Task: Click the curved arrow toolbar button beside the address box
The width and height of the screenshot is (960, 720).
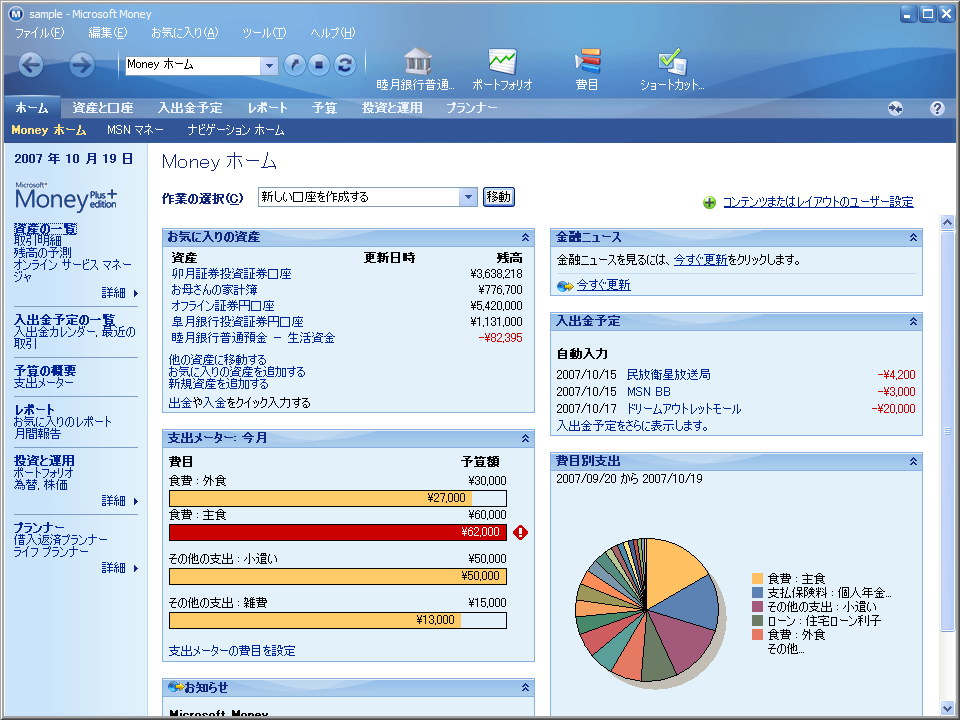Action: click(294, 64)
